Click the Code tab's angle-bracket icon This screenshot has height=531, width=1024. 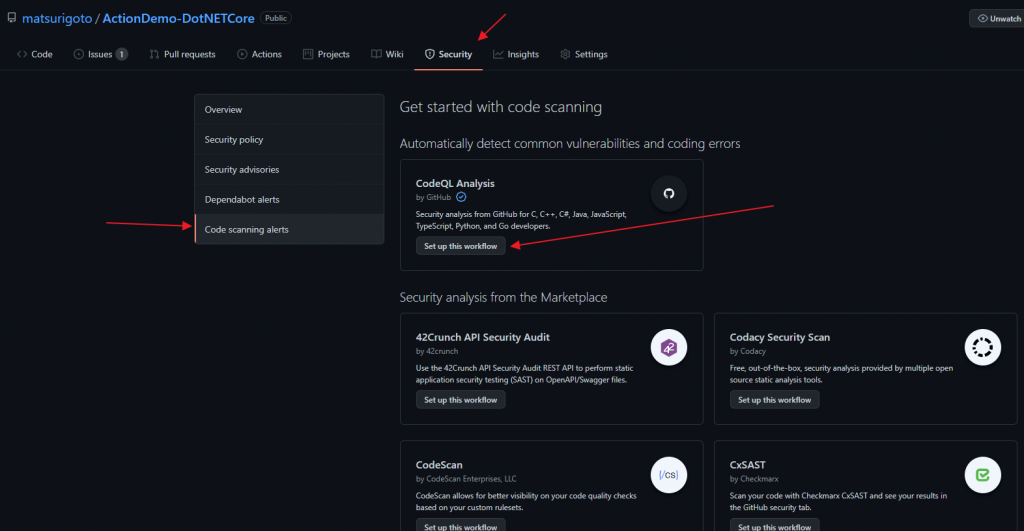click(22, 54)
